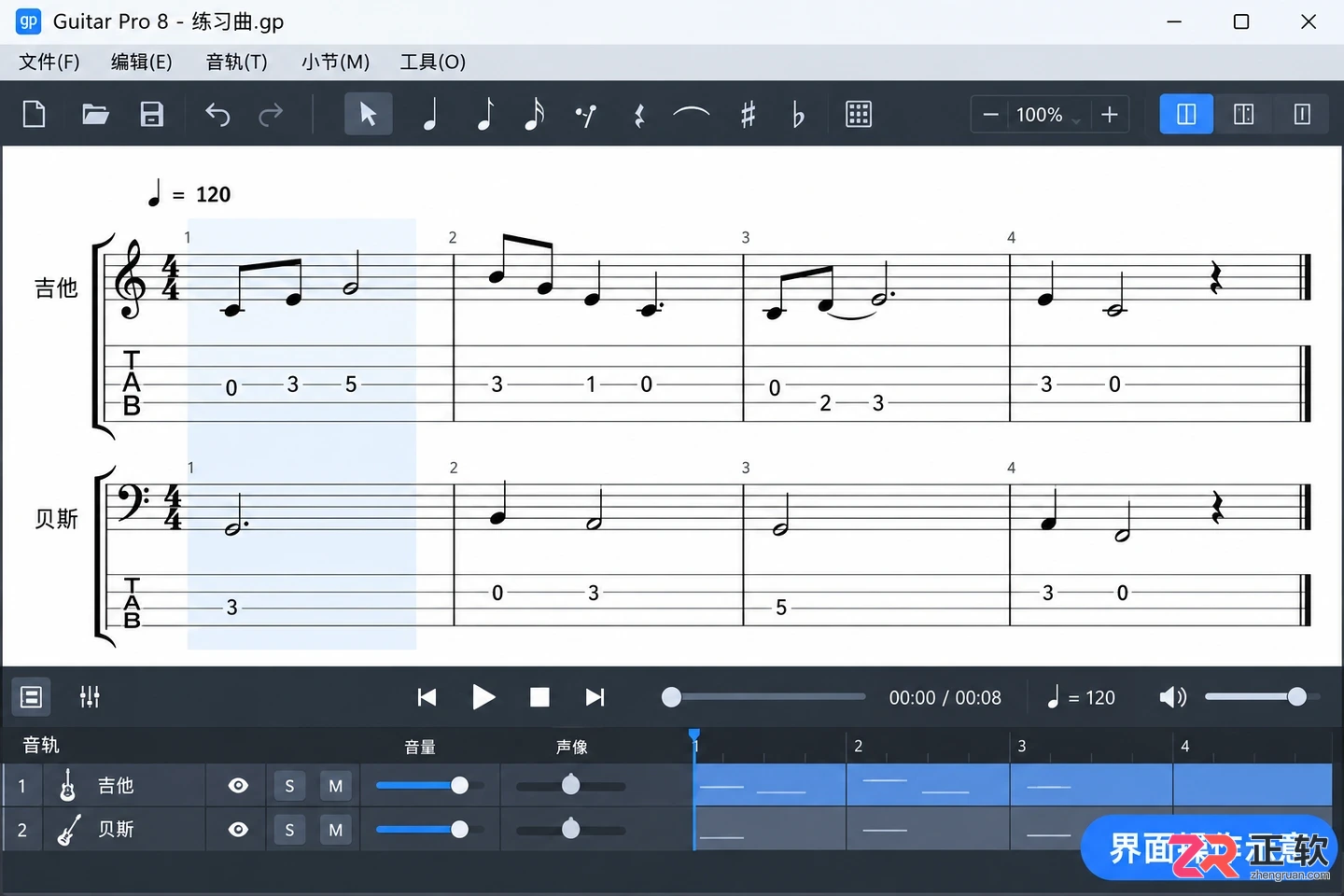Screen dimensions: 1344x896
Task: Solo the 吉他 track
Action: coord(289,786)
